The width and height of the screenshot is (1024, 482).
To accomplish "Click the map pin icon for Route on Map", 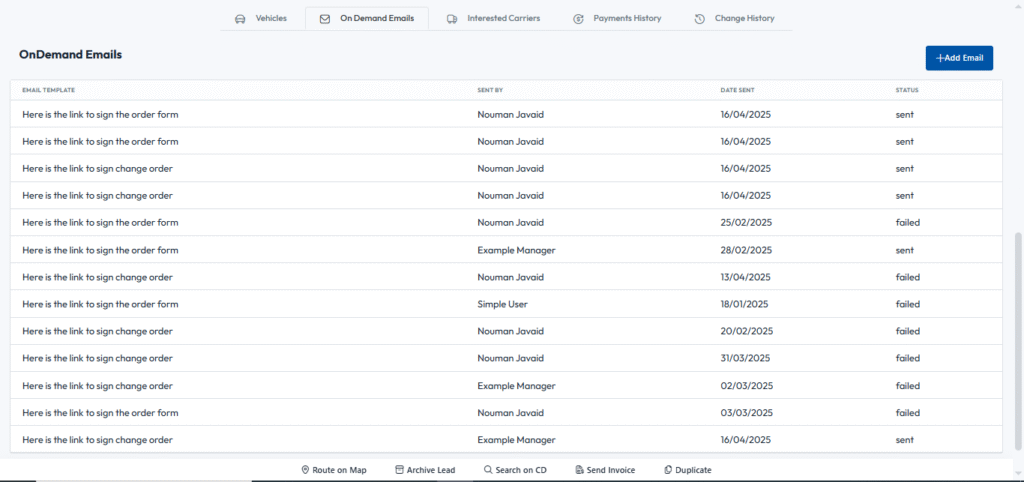I will pos(305,470).
